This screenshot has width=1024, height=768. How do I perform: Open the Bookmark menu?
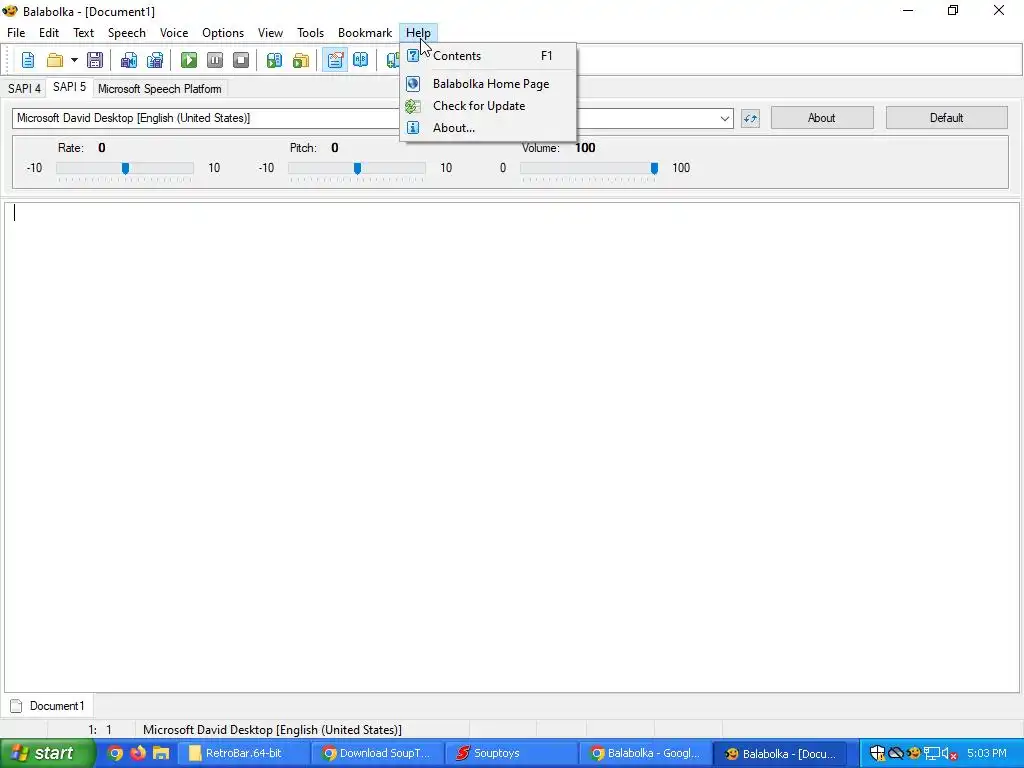[365, 33]
